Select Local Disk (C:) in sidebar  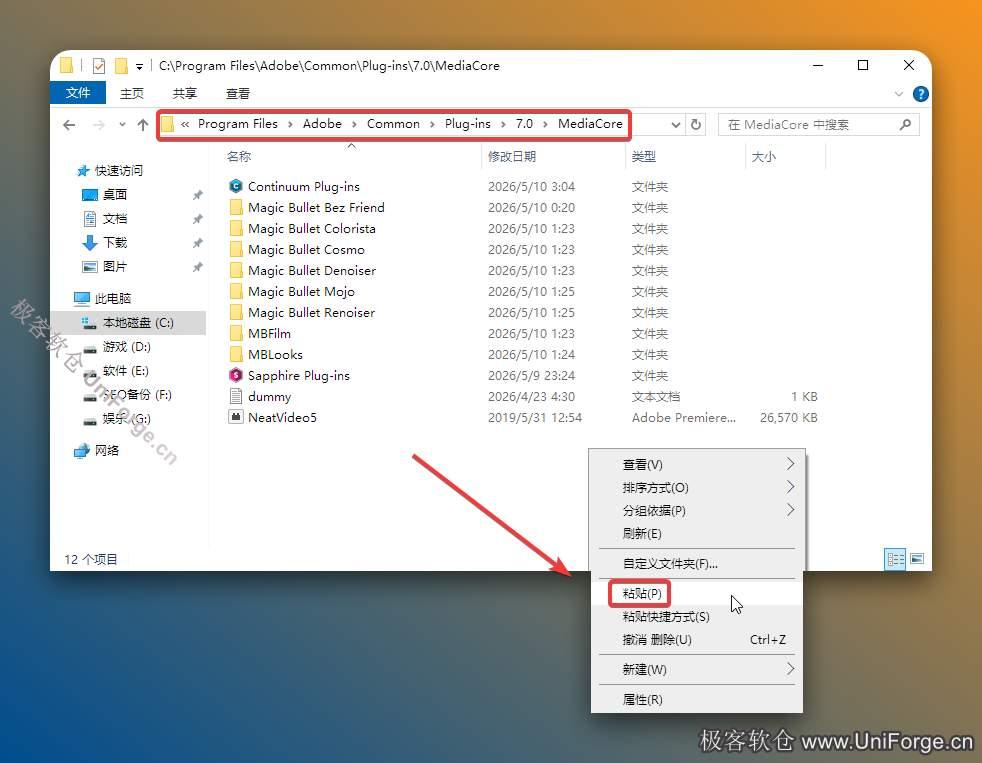click(128, 323)
